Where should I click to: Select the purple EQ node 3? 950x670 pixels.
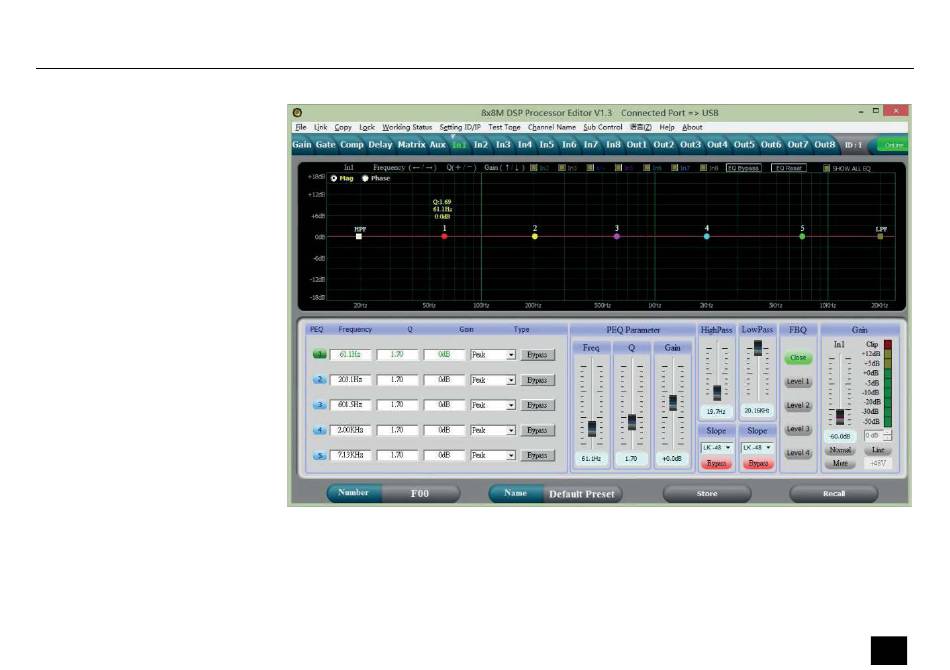[617, 236]
